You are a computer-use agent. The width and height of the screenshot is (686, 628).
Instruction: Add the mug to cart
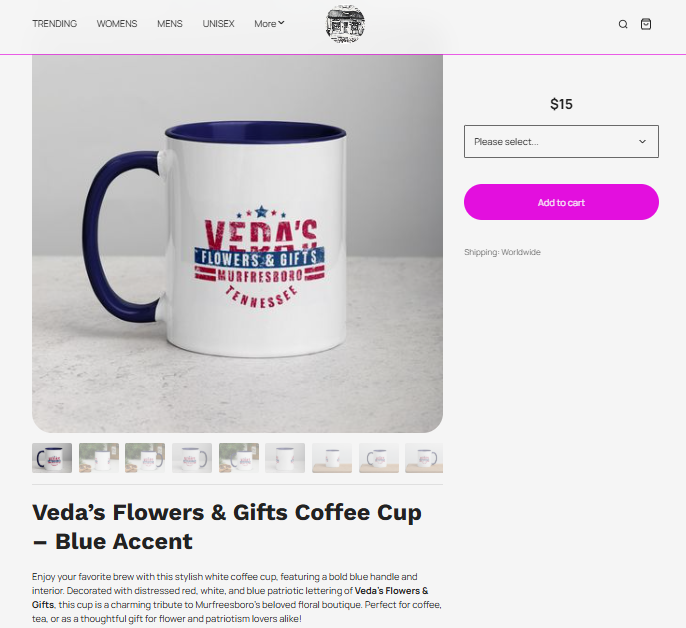[x=561, y=202]
